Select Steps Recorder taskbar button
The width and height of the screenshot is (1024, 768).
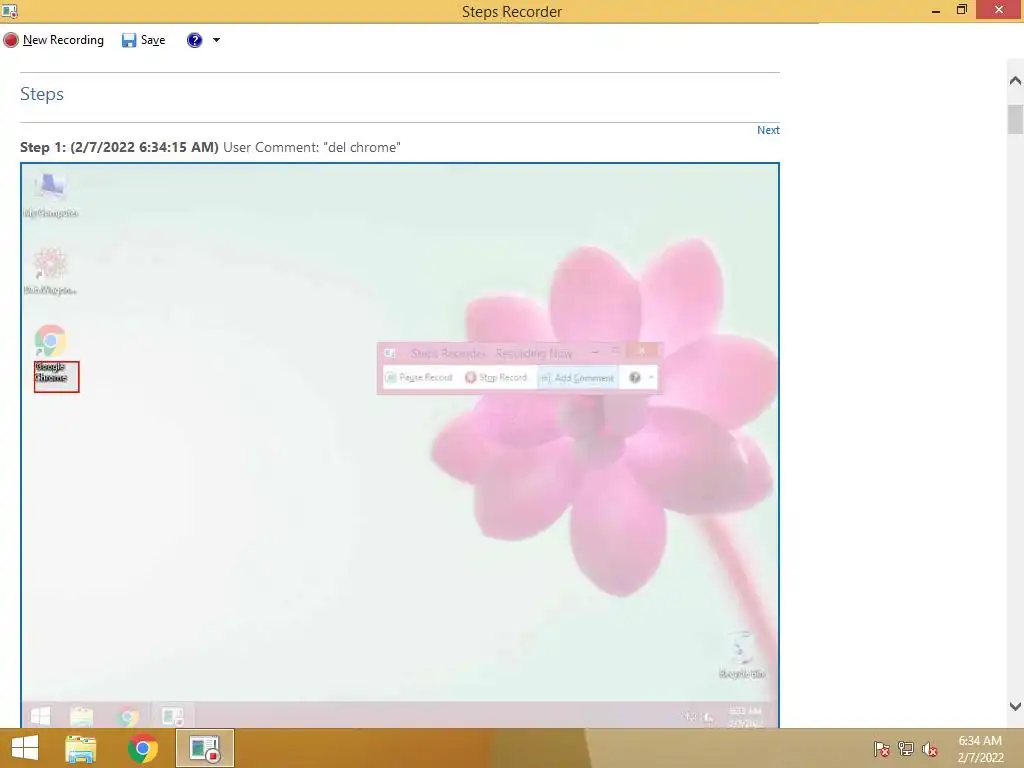(204, 748)
